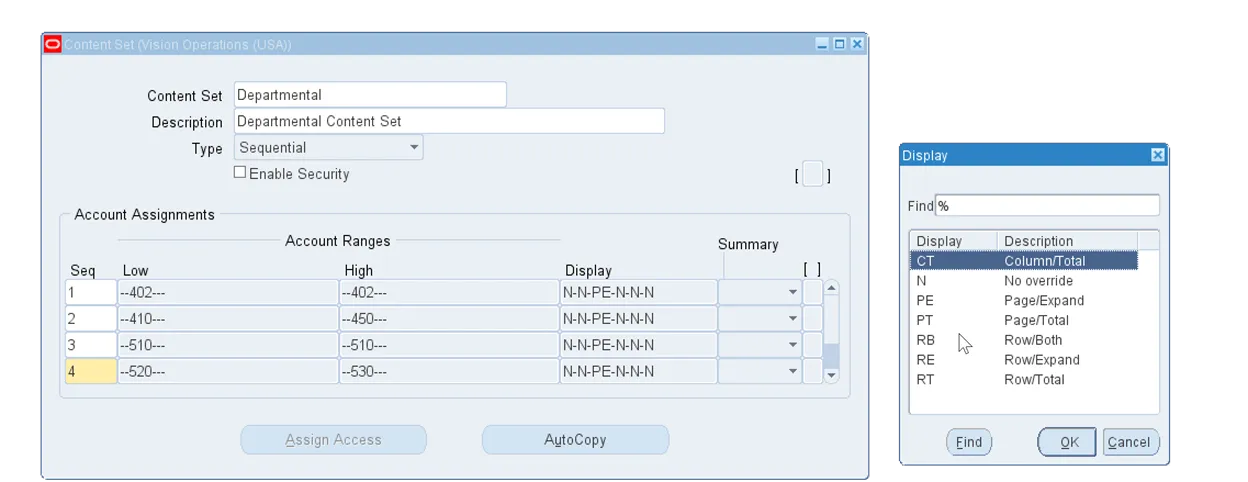Click Find button in Display dialog

(x=968, y=442)
